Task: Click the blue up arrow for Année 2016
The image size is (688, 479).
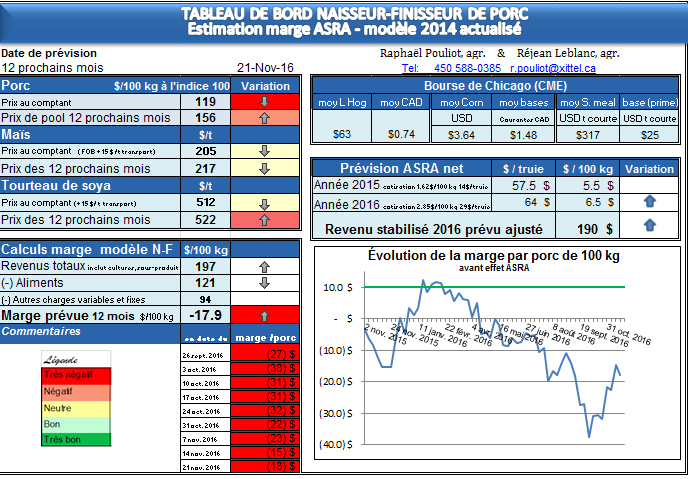Action: click(649, 201)
